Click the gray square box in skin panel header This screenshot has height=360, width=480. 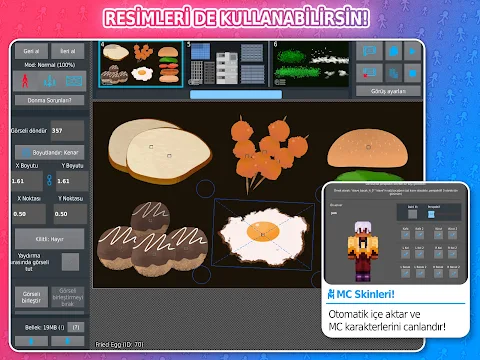point(412,214)
